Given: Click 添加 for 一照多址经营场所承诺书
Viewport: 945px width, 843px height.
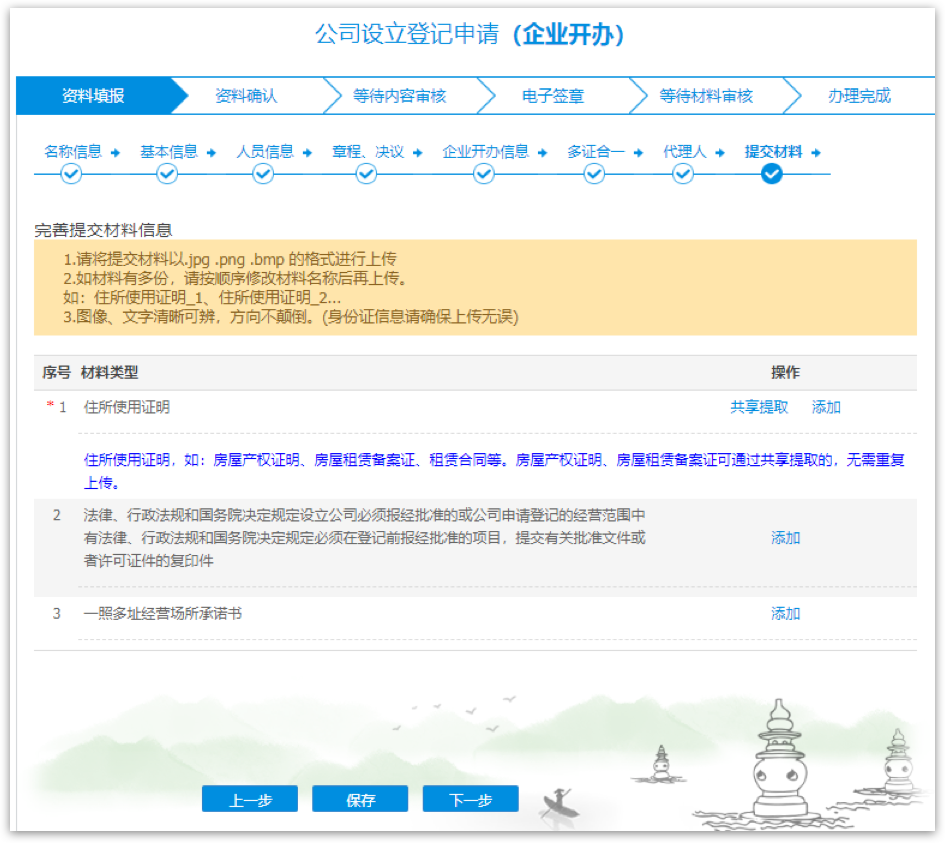Looking at the screenshot, I should [x=786, y=614].
